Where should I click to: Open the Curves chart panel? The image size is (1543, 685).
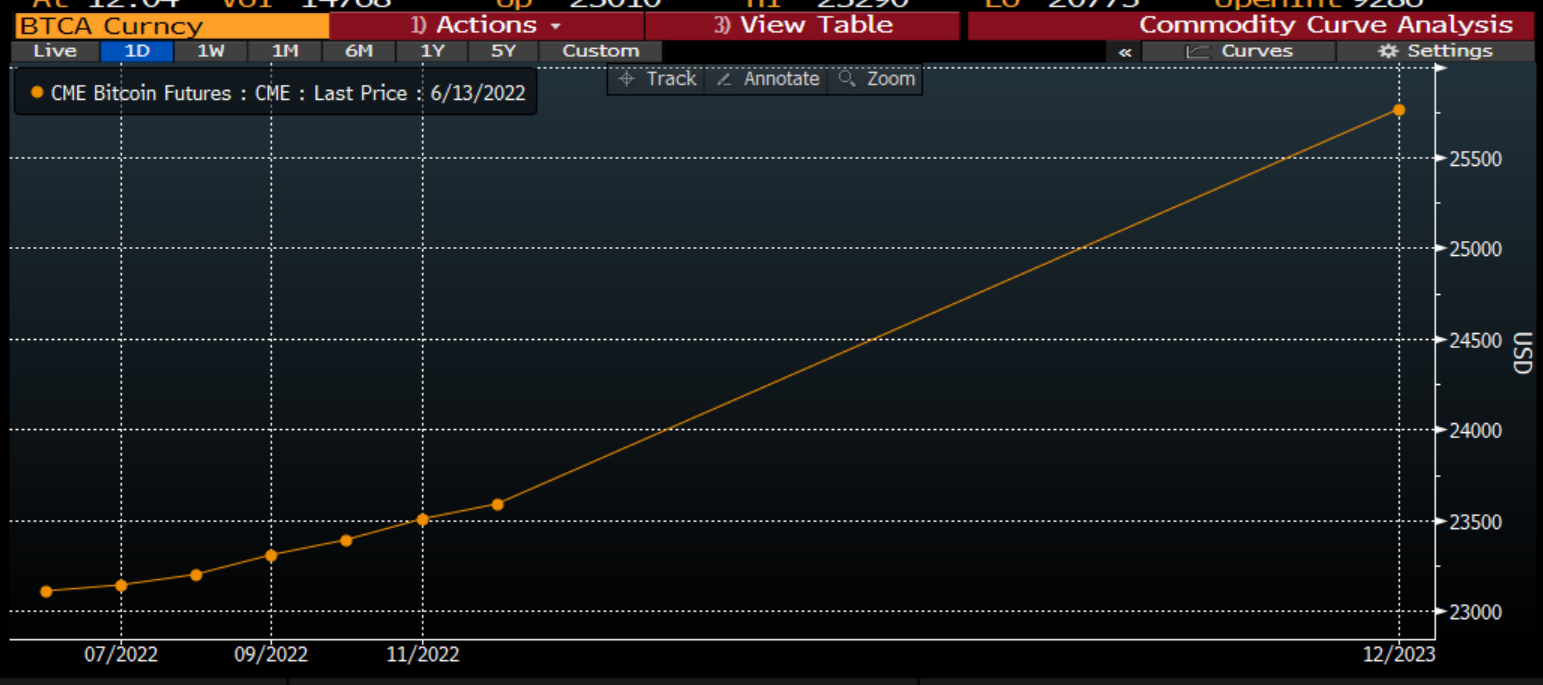click(1239, 51)
